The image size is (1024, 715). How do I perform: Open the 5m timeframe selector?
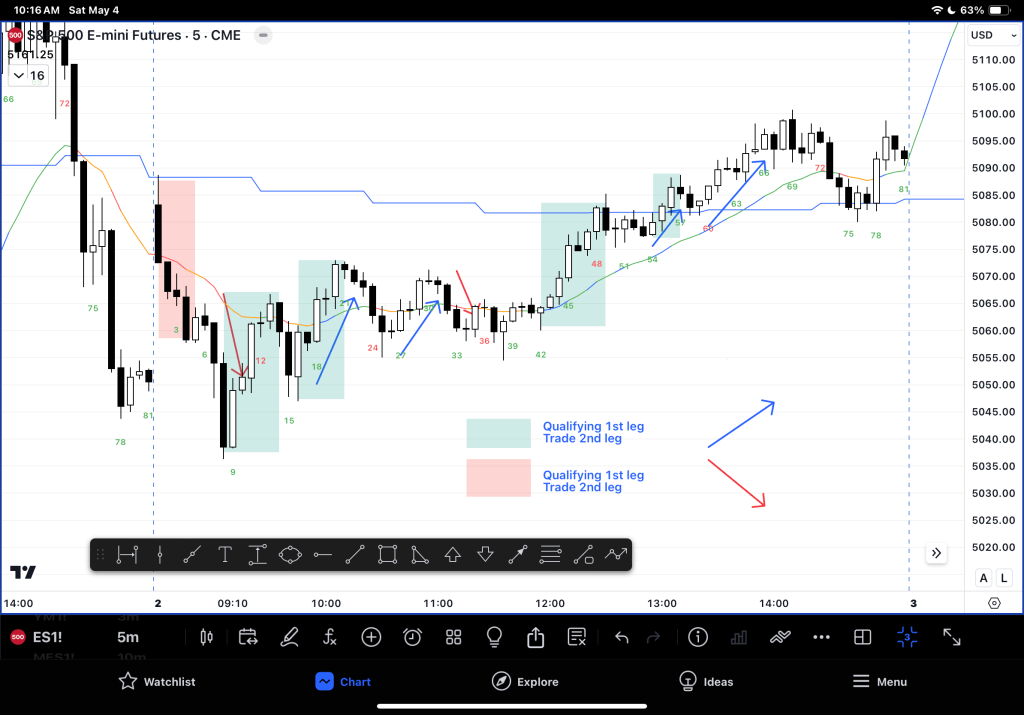click(x=128, y=637)
